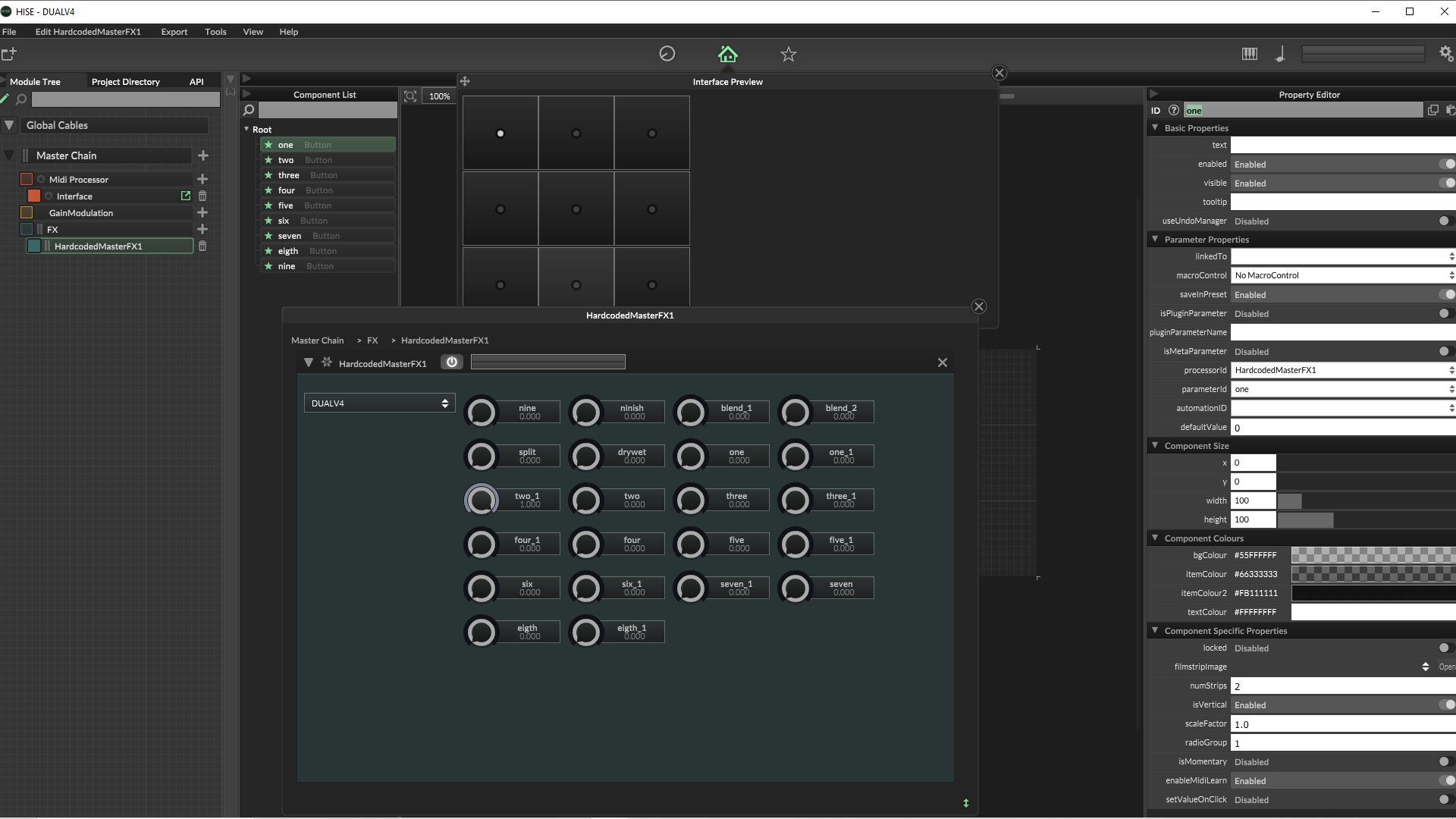The width and height of the screenshot is (1456, 819).
Task: Collapse the Root tree in Component List
Action: (246, 129)
